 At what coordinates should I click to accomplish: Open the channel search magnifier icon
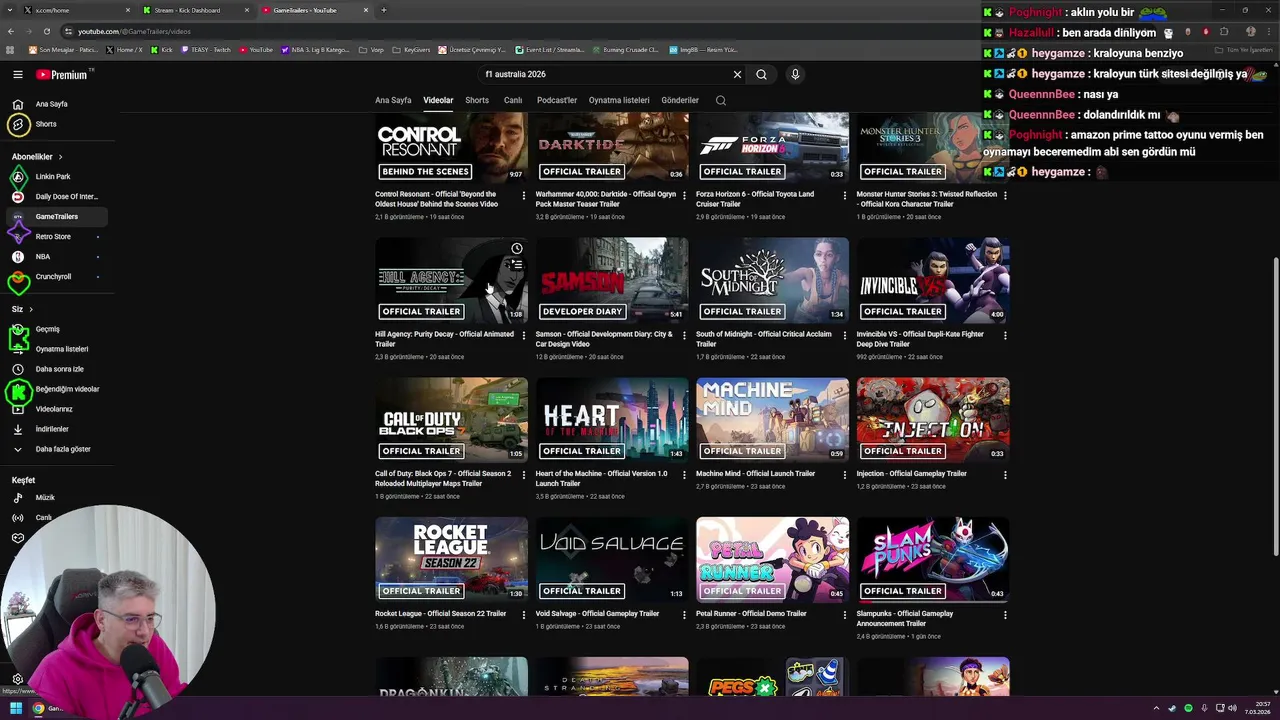[721, 100]
